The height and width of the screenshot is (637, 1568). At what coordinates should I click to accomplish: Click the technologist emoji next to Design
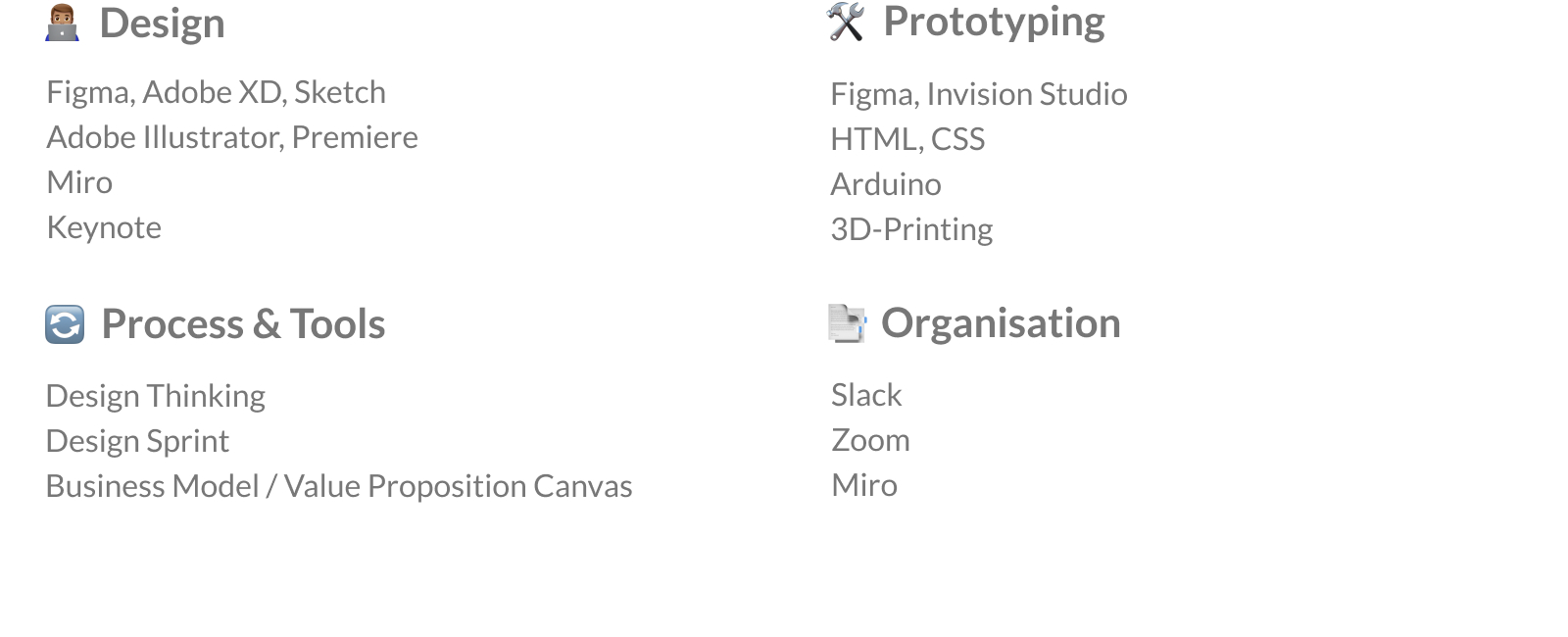[x=63, y=23]
